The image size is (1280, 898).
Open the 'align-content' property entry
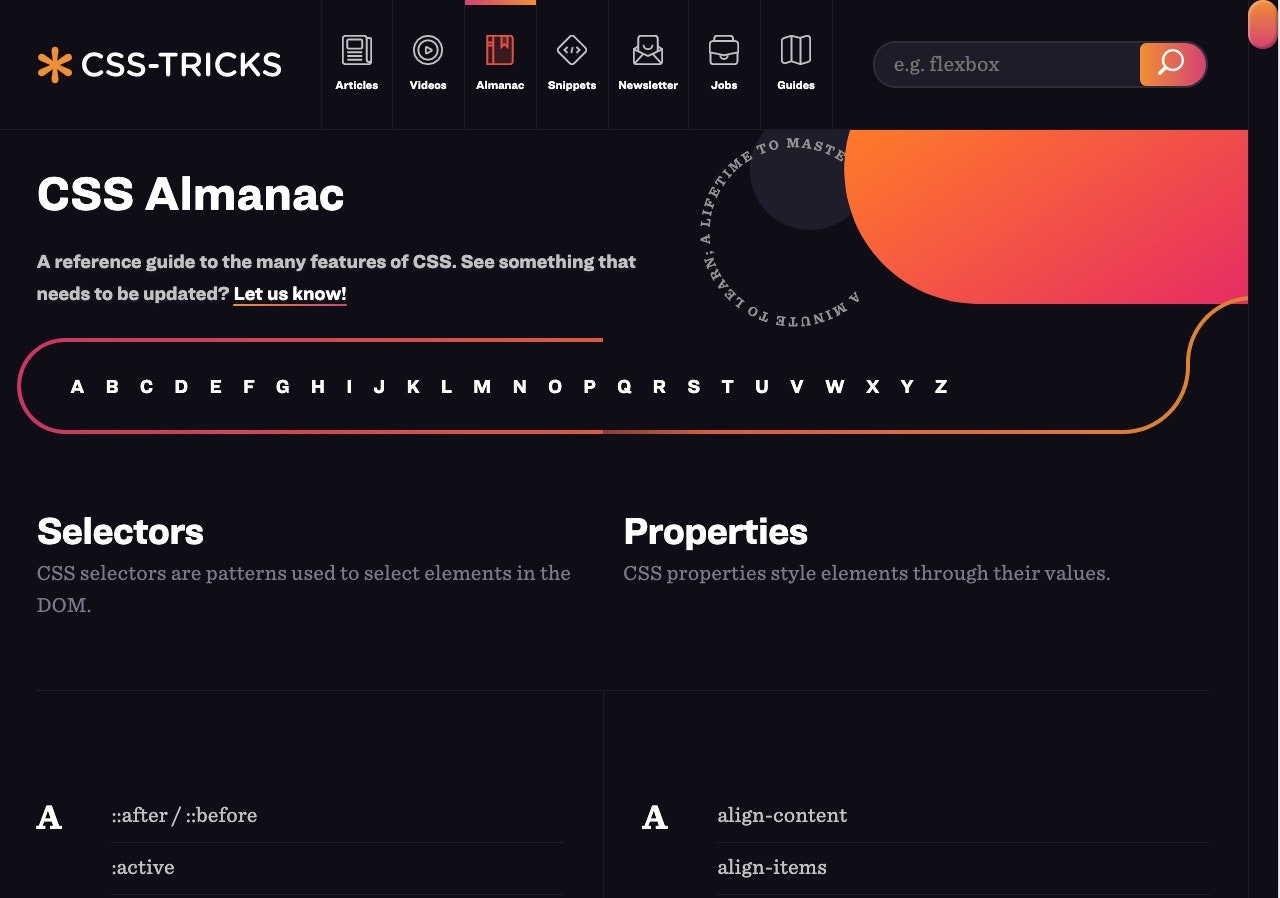click(782, 816)
